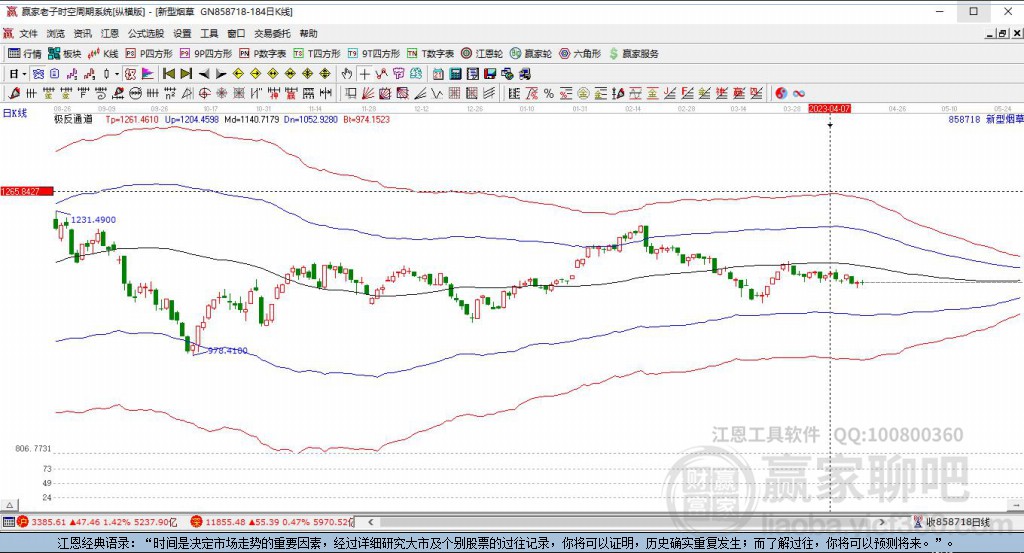The height and width of the screenshot is (553, 1024).
Task: Click the Md=1140.7179 indicator value
Action: coord(251,119)
